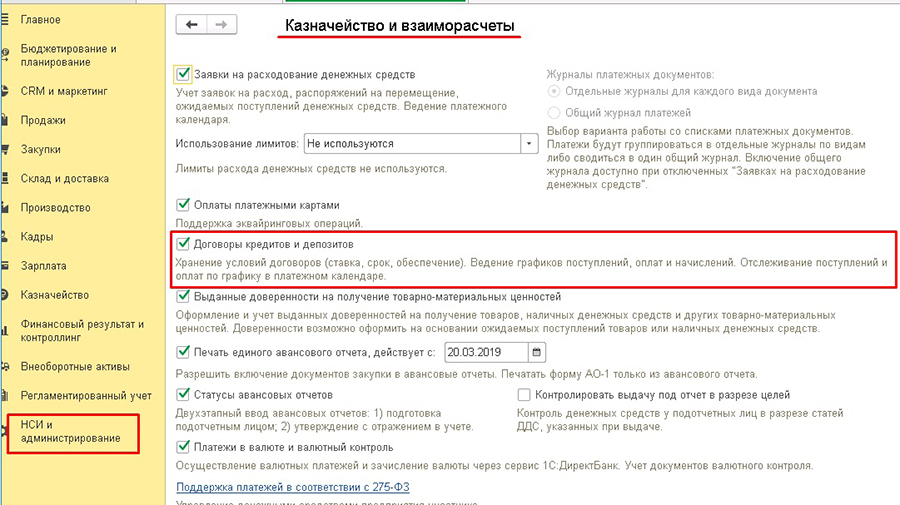Enable Контролировать выдачу под отчет в разрезе целей

click(523, 395)
